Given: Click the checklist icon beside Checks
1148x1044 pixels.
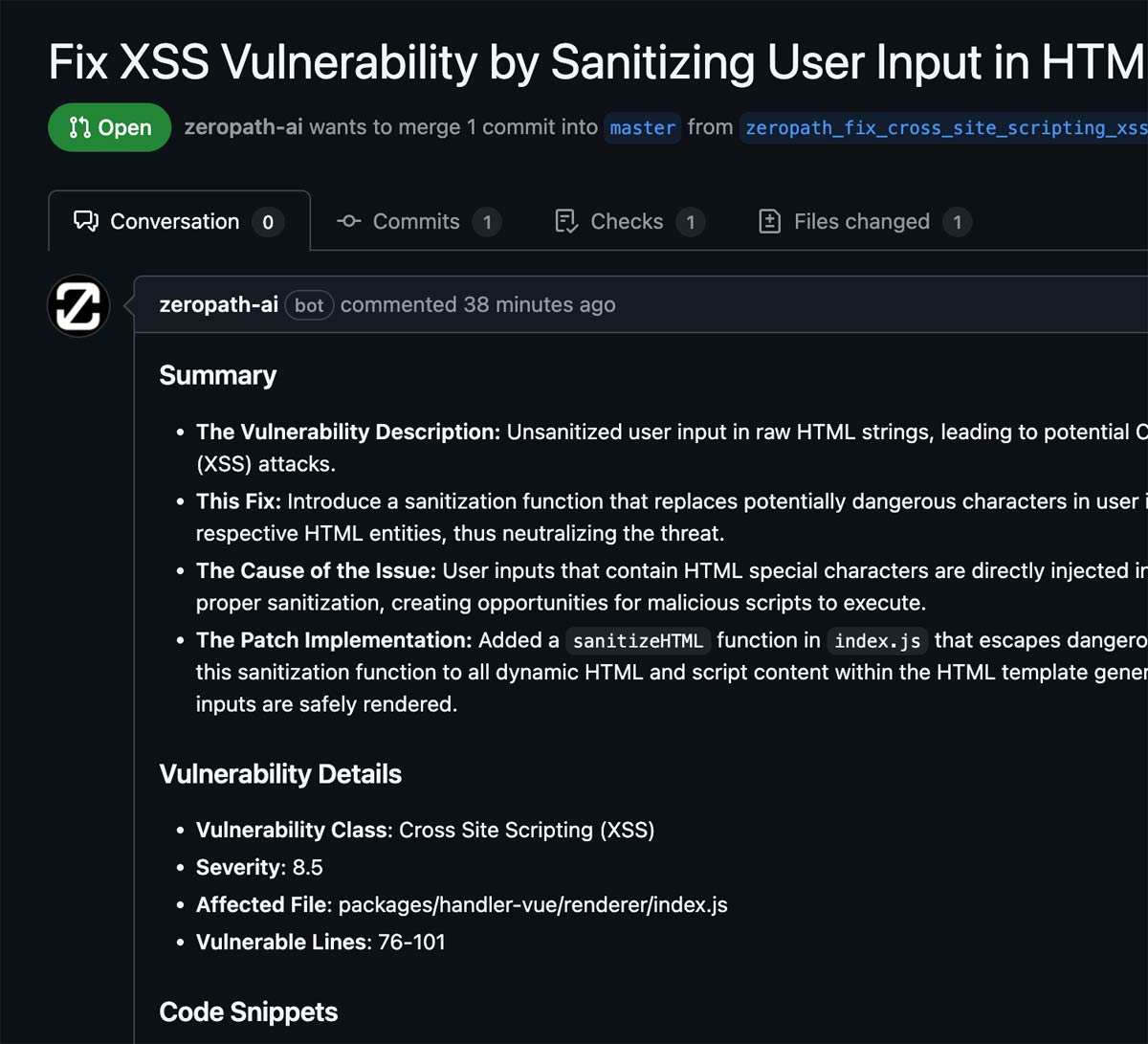Looking at the screenshot, I should (x=566, y=222).
